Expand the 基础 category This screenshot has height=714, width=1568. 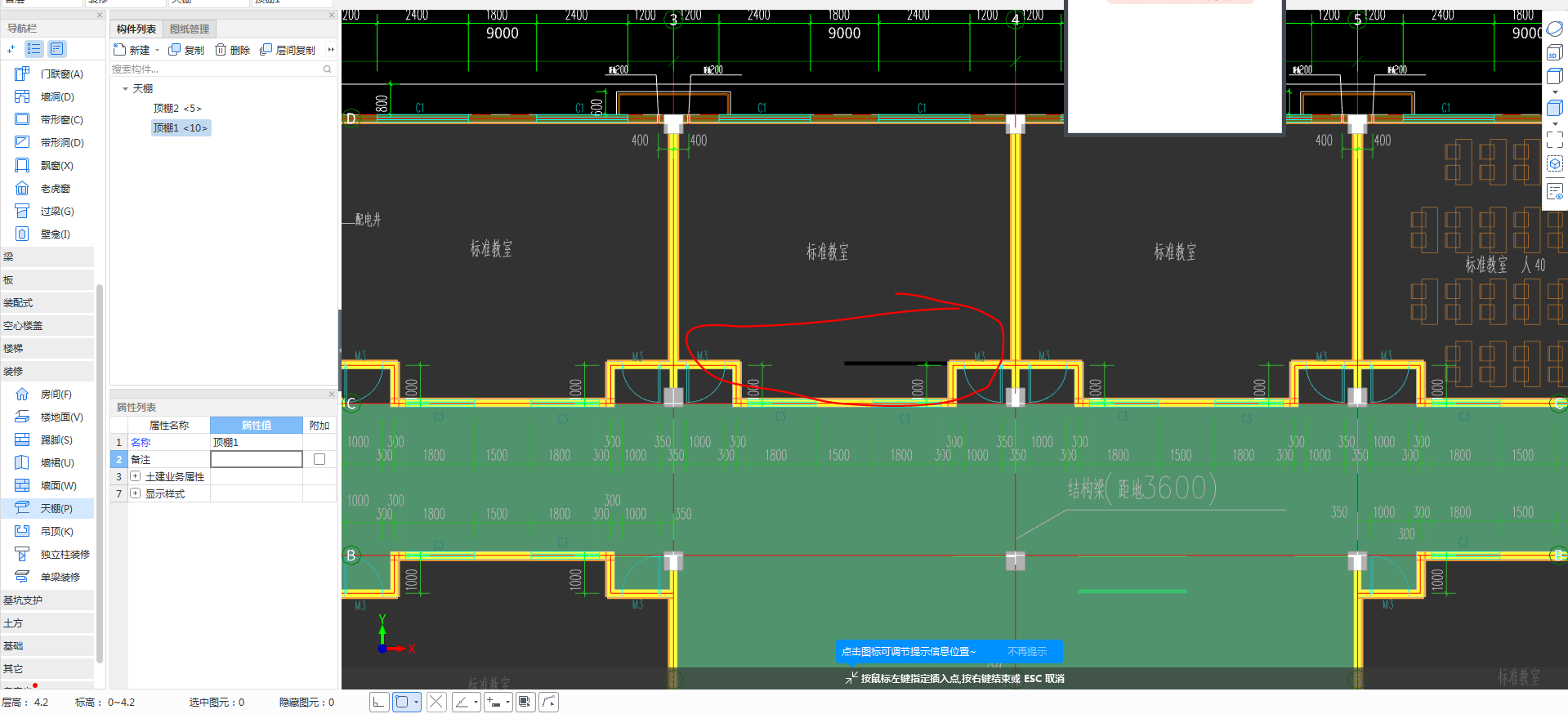coord(47,645)
